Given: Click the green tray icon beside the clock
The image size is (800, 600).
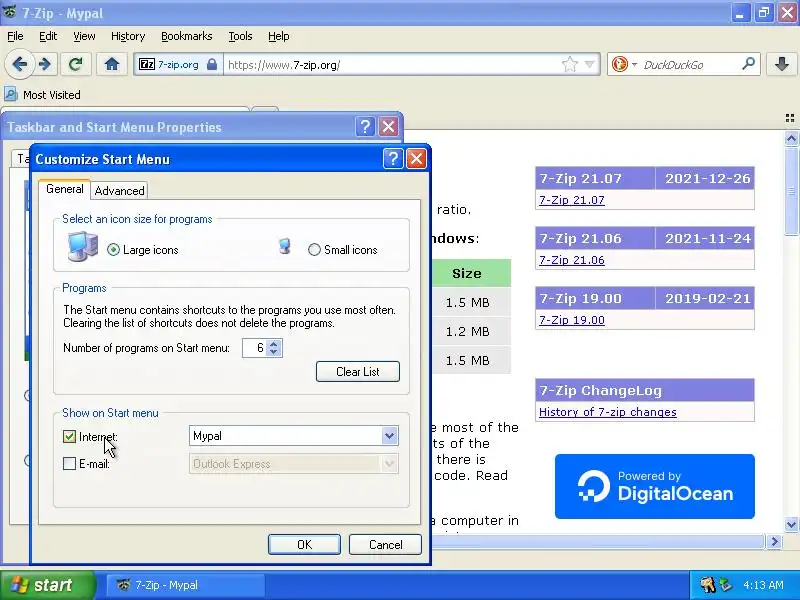Looking at the screenshot, I should [726, 585].
